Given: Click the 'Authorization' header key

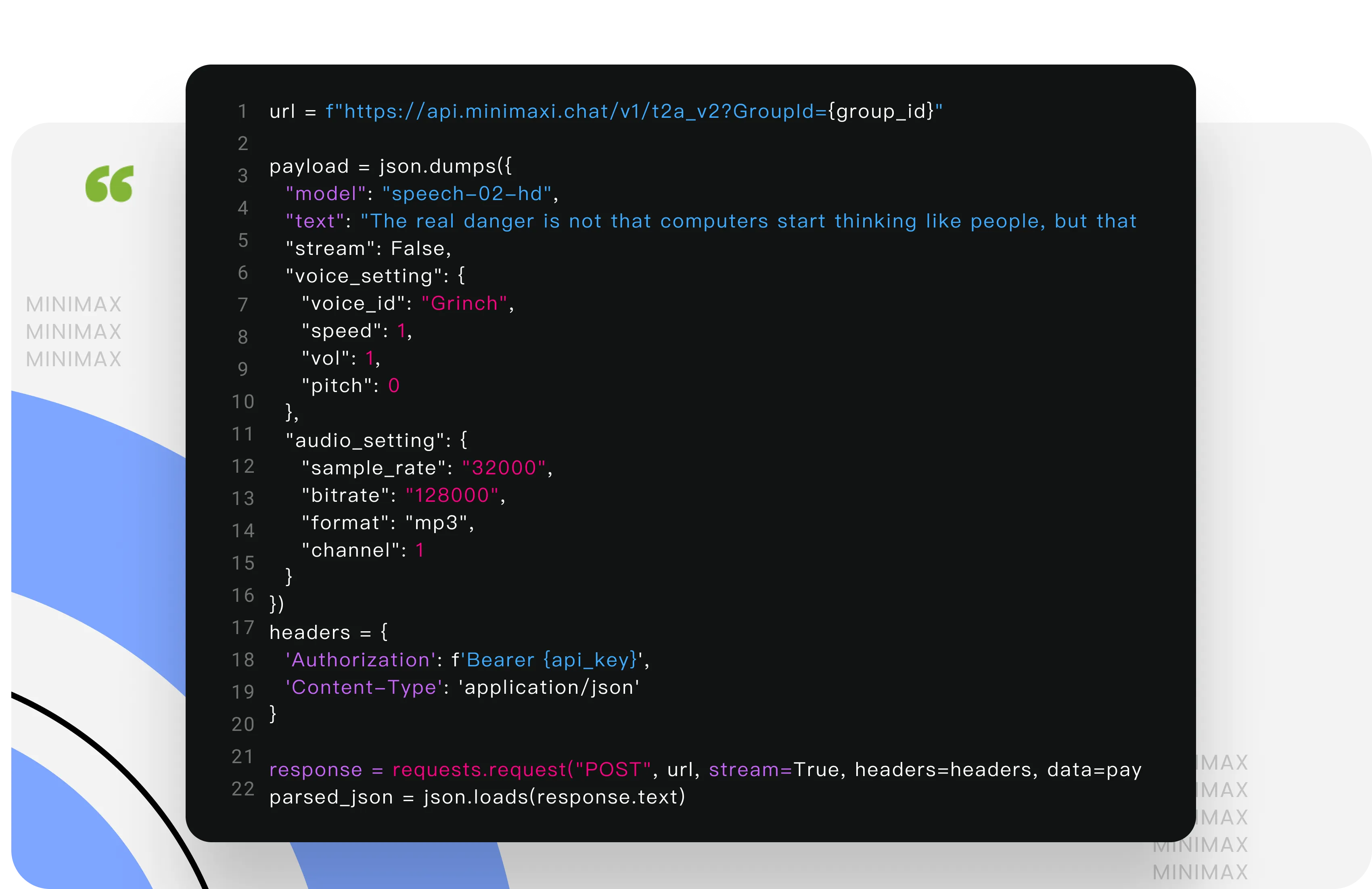Looking at the screenshot, I should [361, 660].
